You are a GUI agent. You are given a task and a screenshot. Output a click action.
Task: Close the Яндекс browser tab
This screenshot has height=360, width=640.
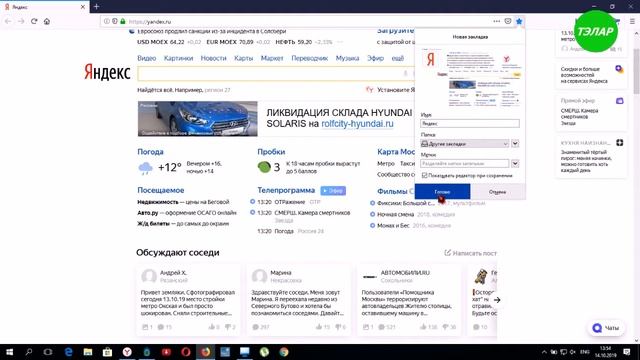(83, 7)
